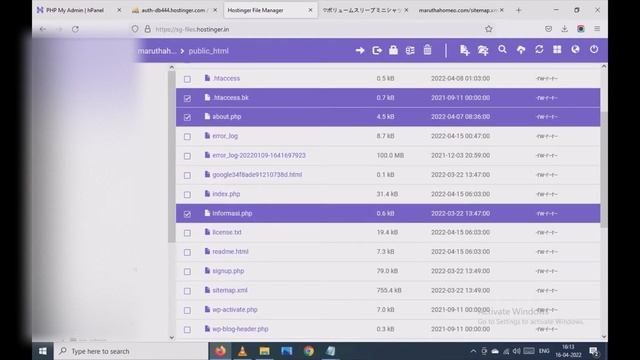The width and height of the screenshot is (640, 360).
Task: Click the 2022-04-08 01:03:00 date cell
Action: (460, 78)
